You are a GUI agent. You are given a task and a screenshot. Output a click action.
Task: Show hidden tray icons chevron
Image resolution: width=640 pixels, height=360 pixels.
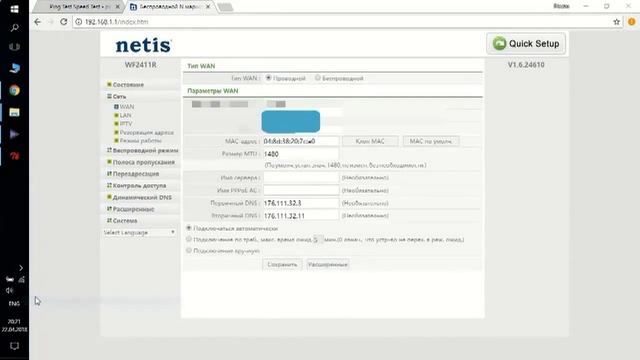point(21,268)
